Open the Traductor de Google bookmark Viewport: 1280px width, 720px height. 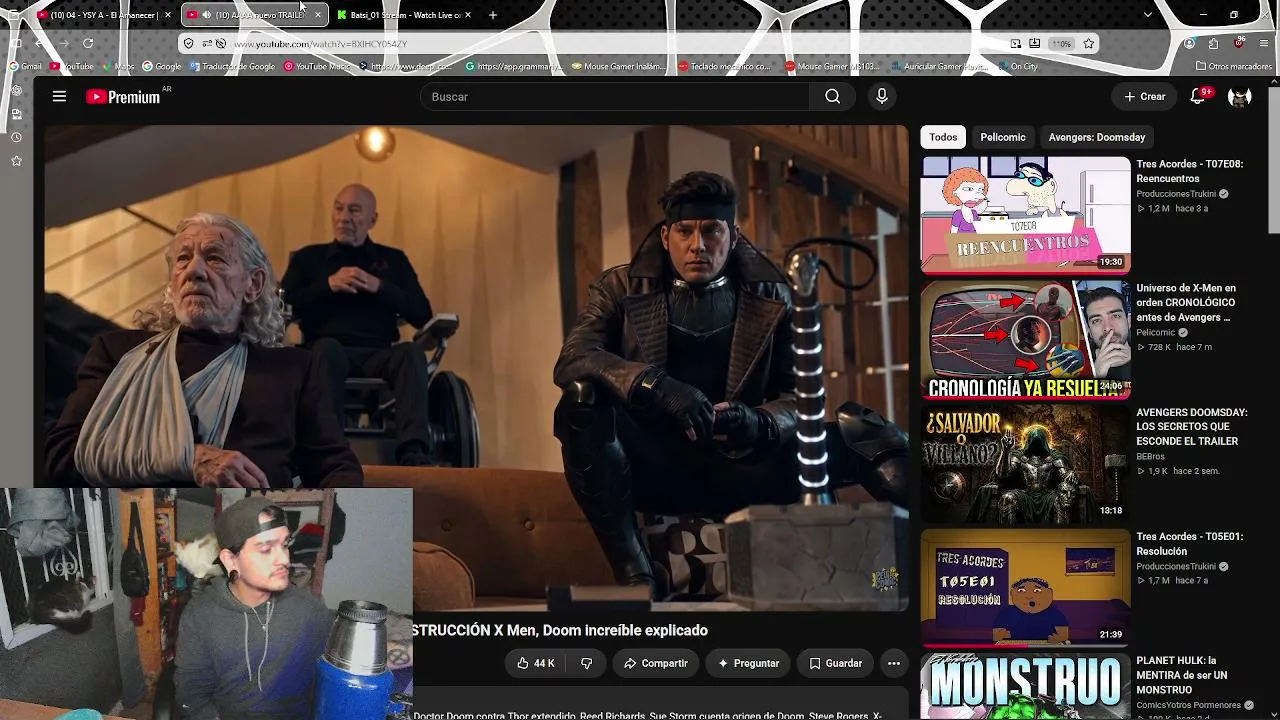tap(232, 66)
